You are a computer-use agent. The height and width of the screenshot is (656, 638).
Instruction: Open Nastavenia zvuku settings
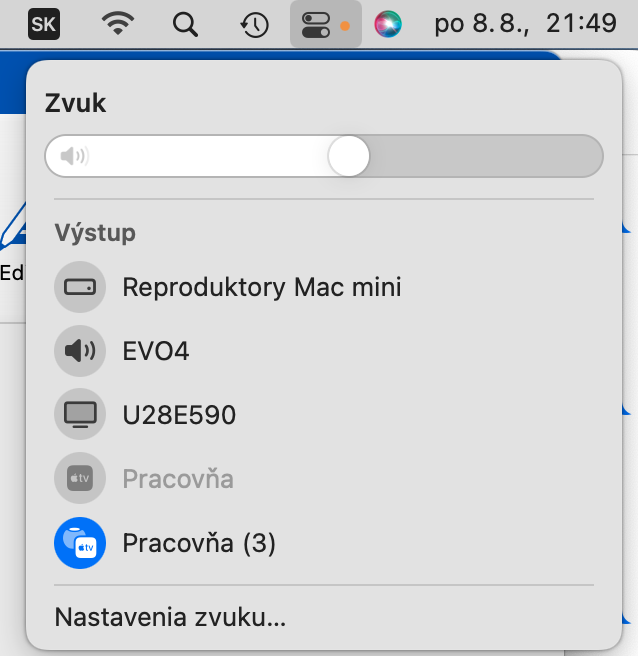tap(170, 617)
